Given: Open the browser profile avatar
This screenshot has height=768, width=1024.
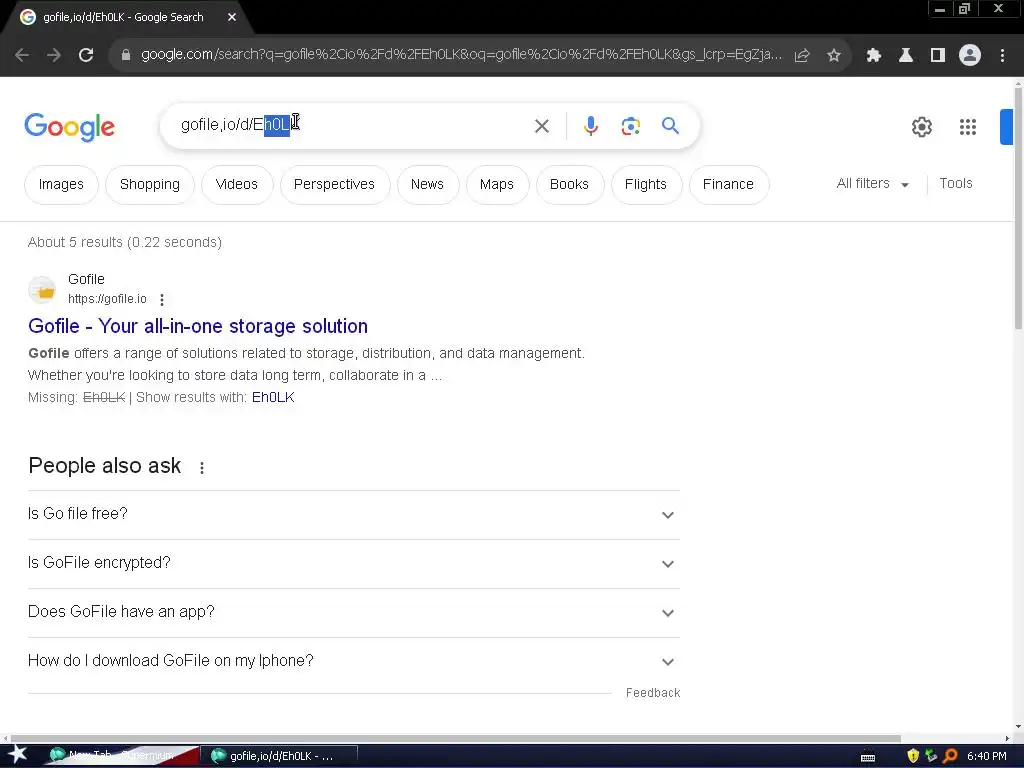Looking at the screenshot, I should tap(970, 56).
